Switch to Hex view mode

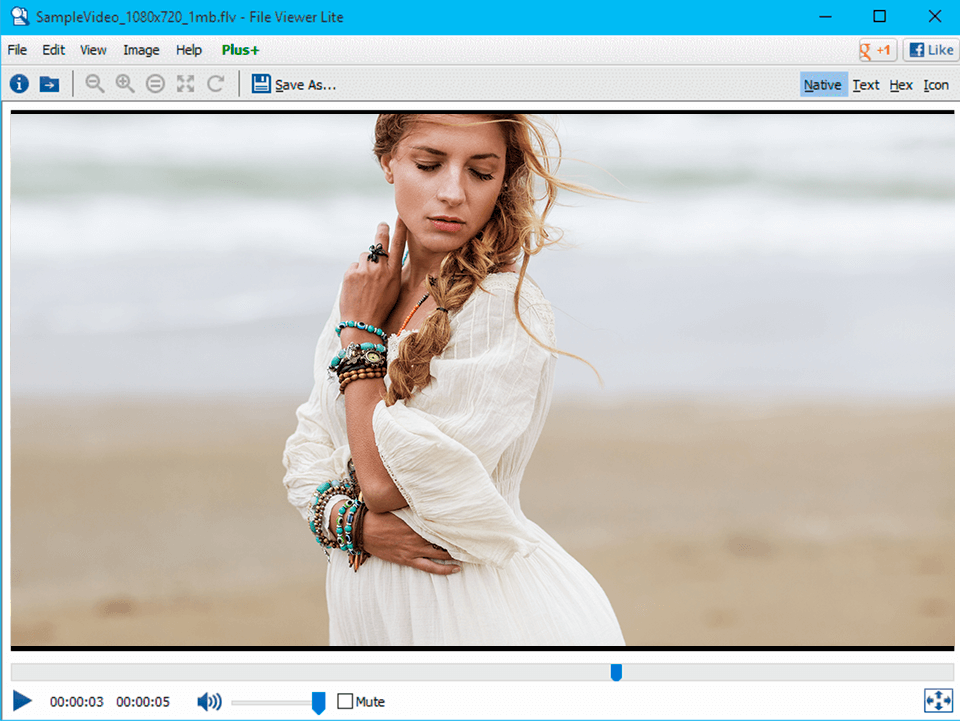tap(900, 84)
